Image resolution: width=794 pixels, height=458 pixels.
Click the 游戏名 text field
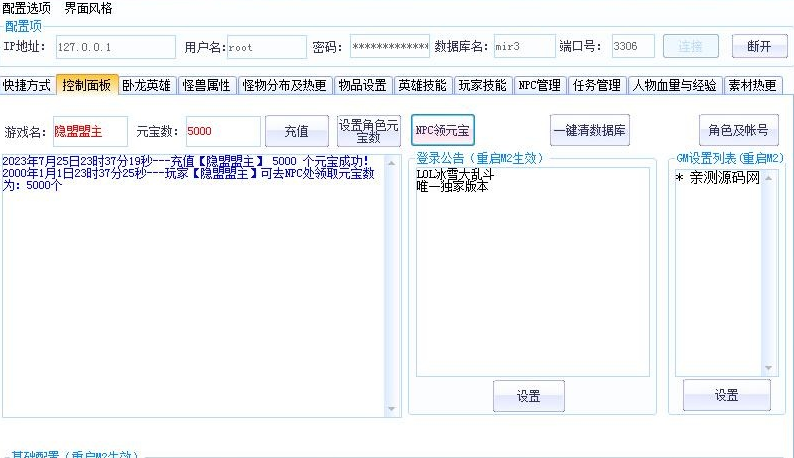coord(90,131)
